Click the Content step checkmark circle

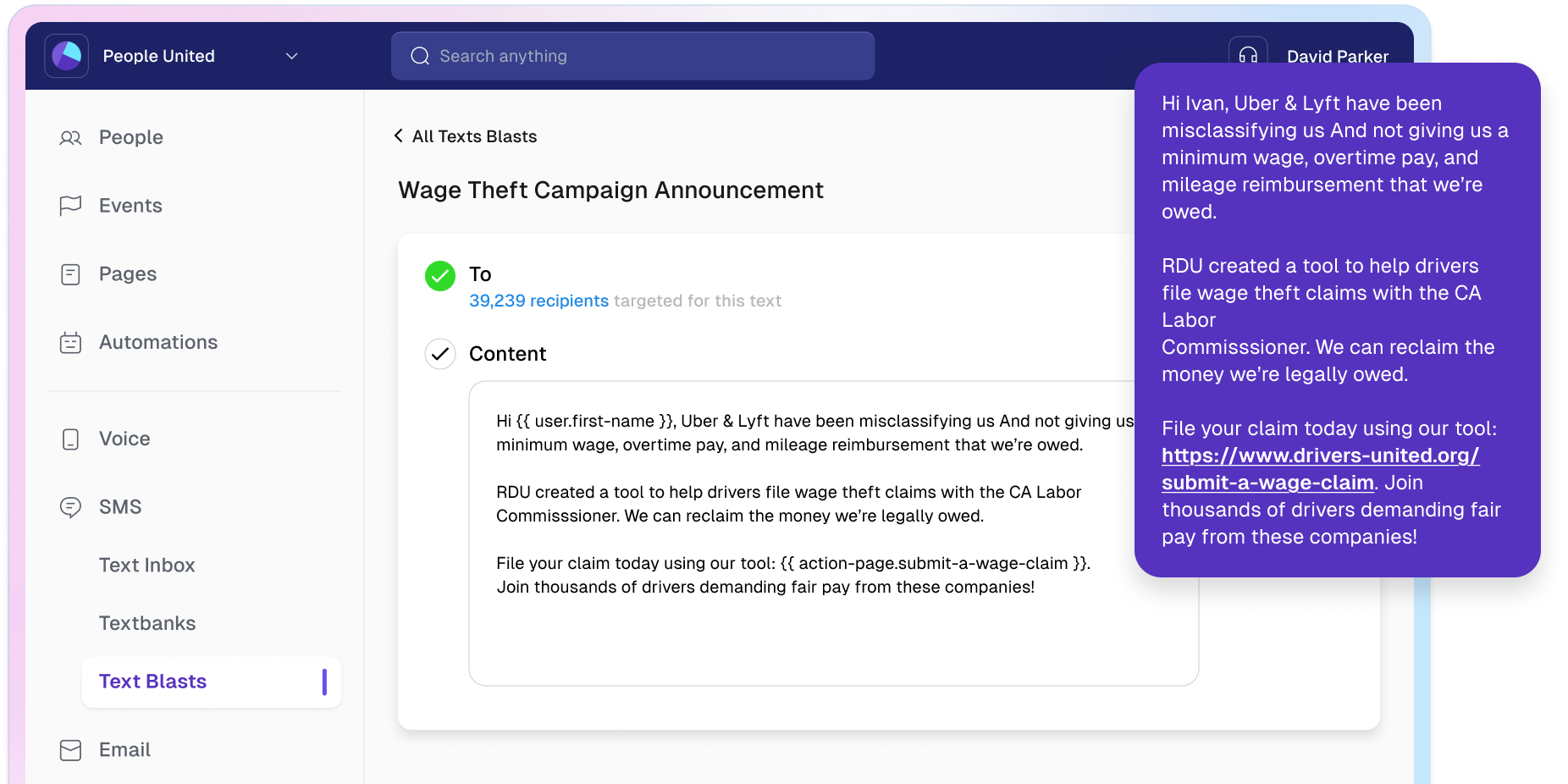tap(440, 354)
